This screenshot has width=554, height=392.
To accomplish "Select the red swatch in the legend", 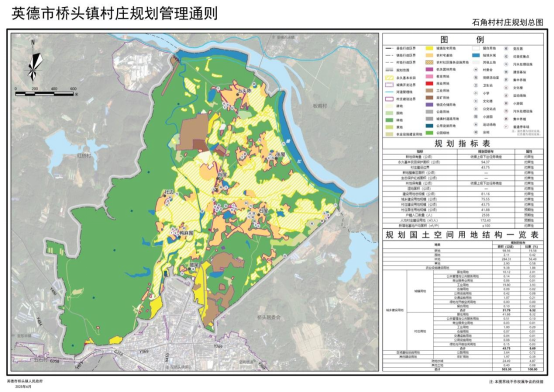I will pyautogui.click(x=429, y=83).
